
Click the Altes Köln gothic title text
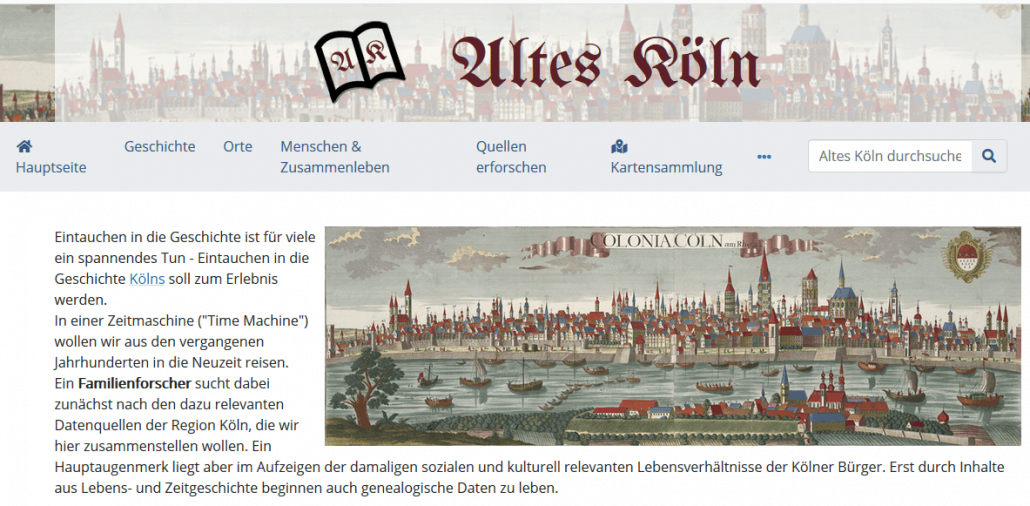pyautogui.click(x=606, y=64)
